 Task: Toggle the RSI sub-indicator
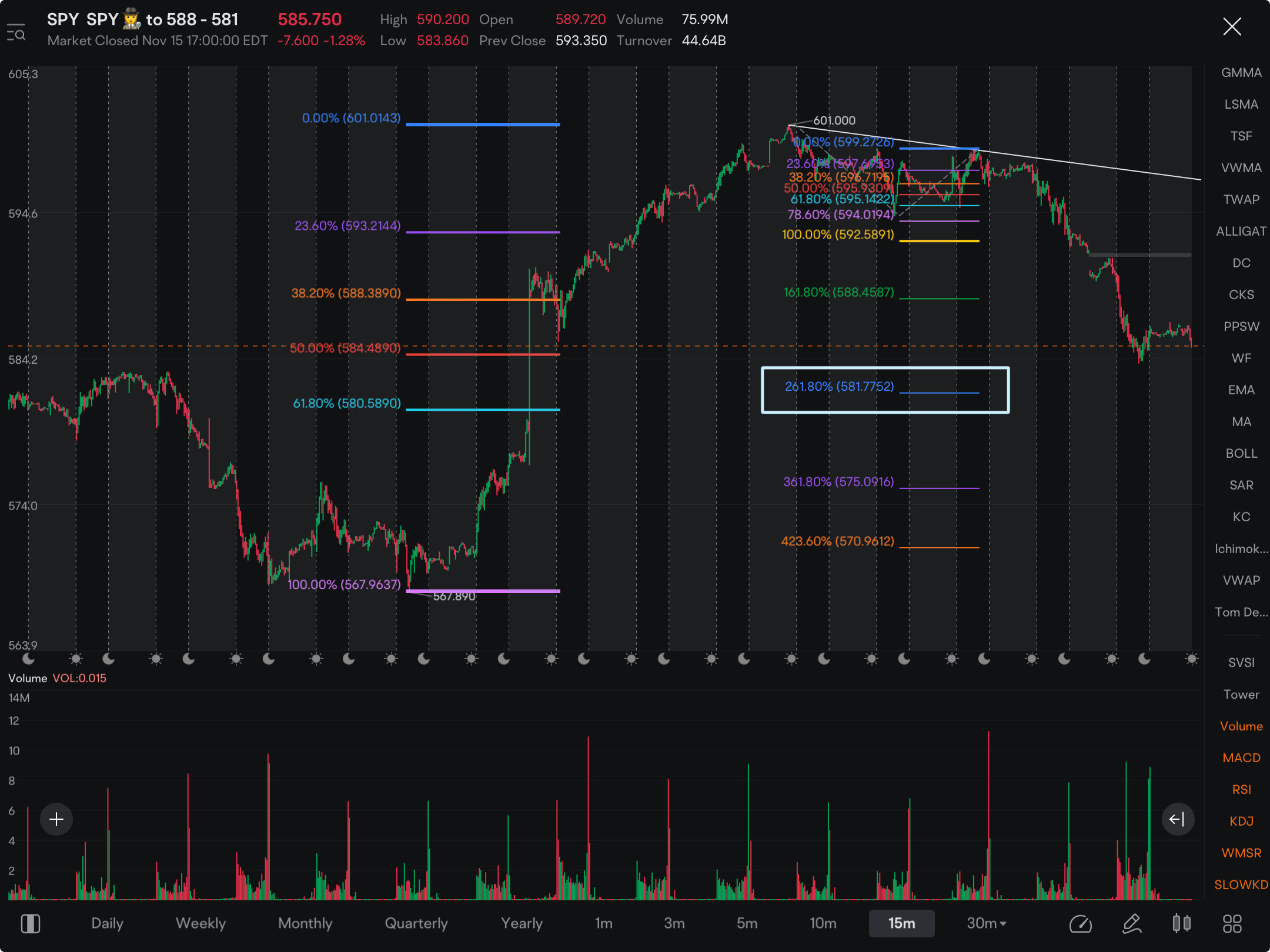1241,789
